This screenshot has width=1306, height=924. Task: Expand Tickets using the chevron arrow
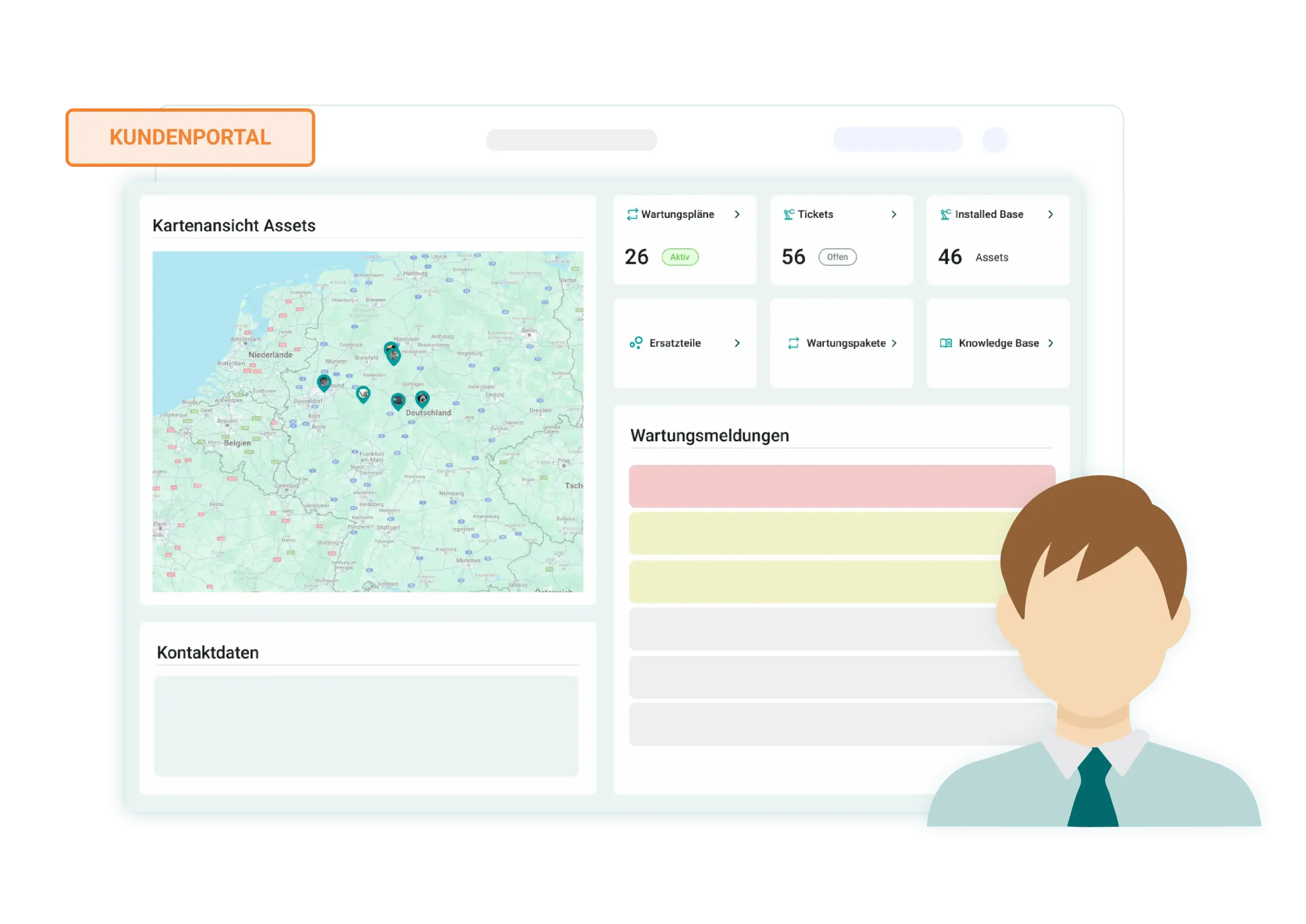pyautogui.click(x=894, y=214)
